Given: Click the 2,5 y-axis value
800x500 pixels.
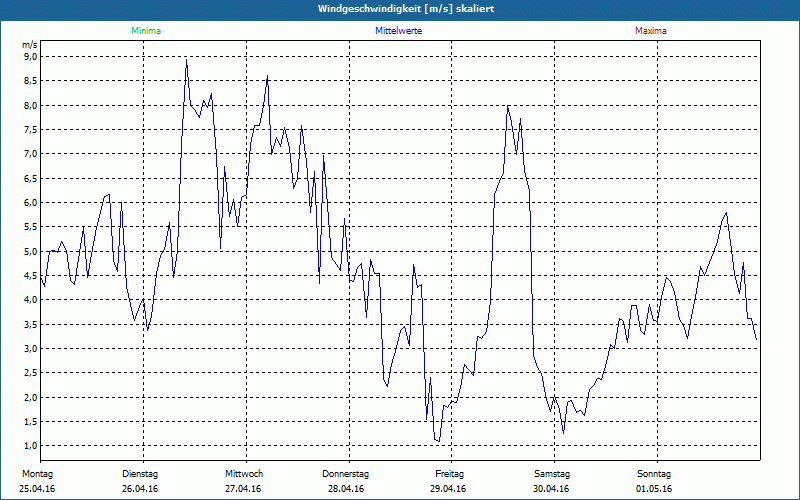Looking at the screenshot, I should click(x=31, y=372).
